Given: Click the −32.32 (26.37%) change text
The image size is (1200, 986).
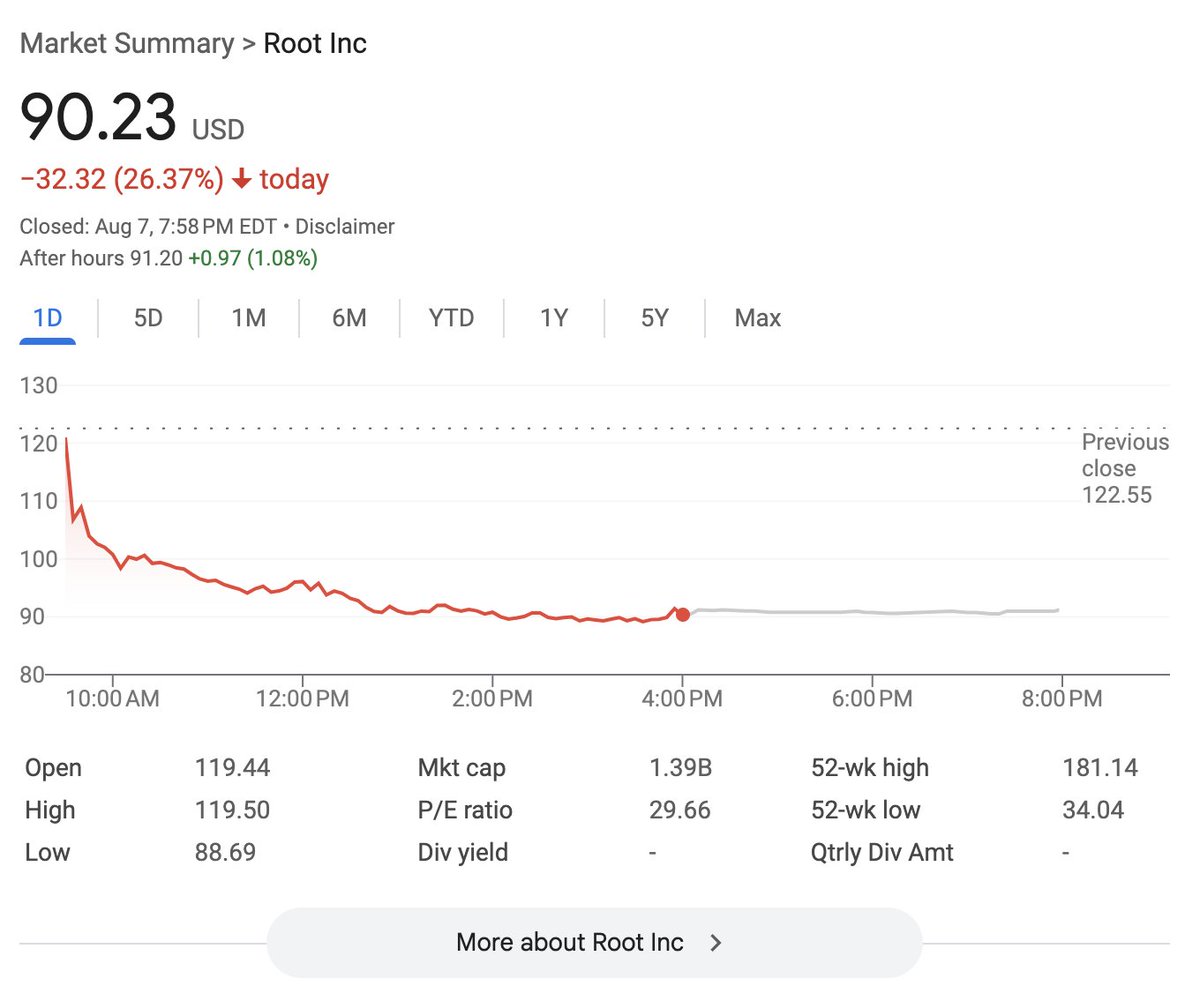Looking at the screenshot, I should pyautogui.click(x=122, y=180).
